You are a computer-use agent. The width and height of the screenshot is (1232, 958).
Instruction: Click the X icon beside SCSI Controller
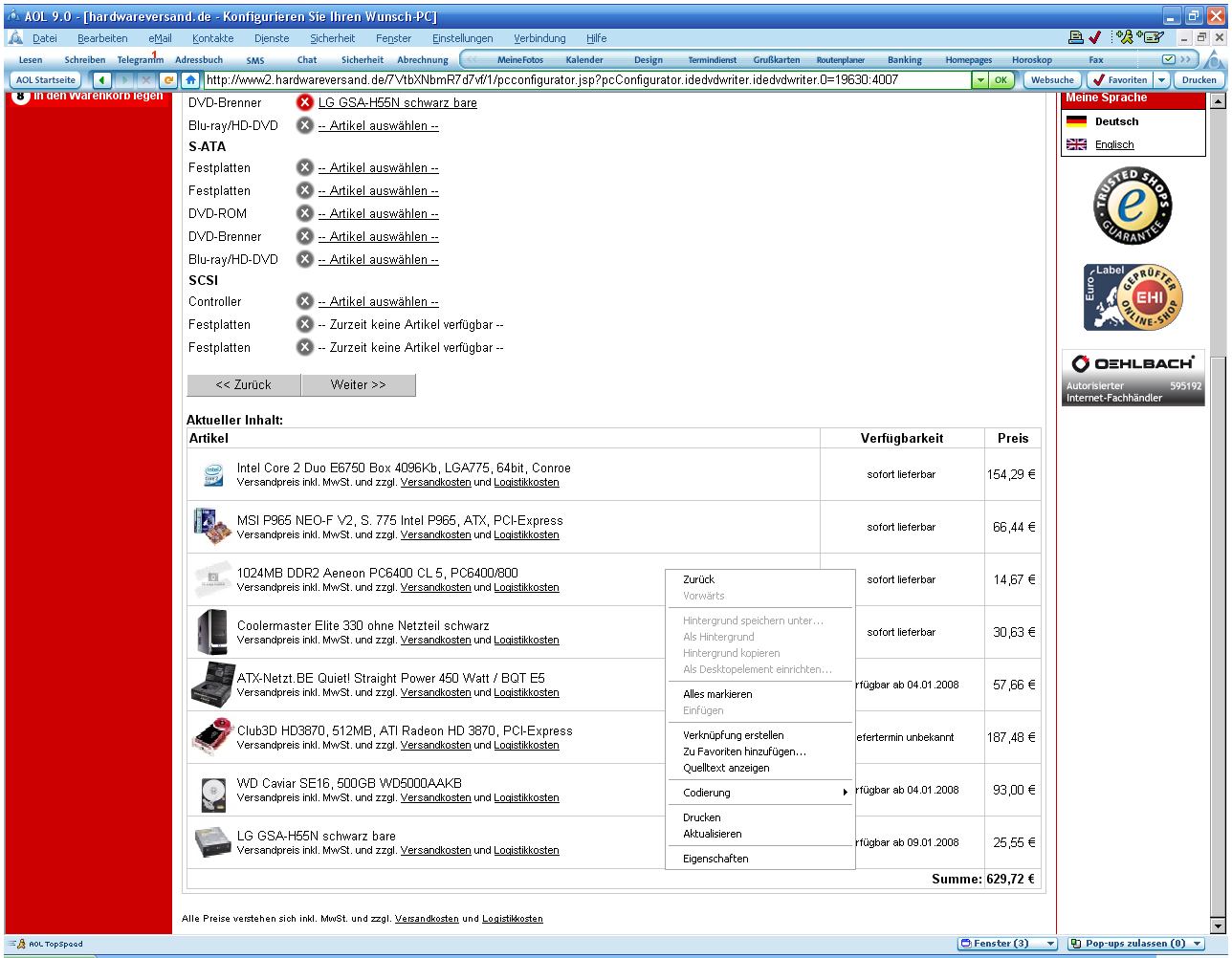305,301
